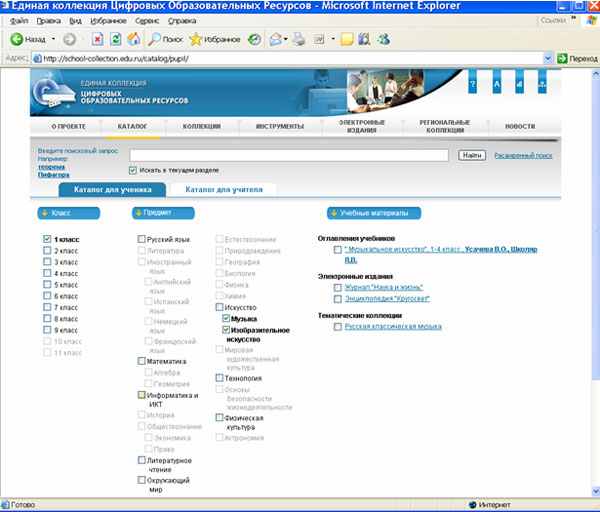
Task: Collapse the Предмет section header
Action: [163, 213]
